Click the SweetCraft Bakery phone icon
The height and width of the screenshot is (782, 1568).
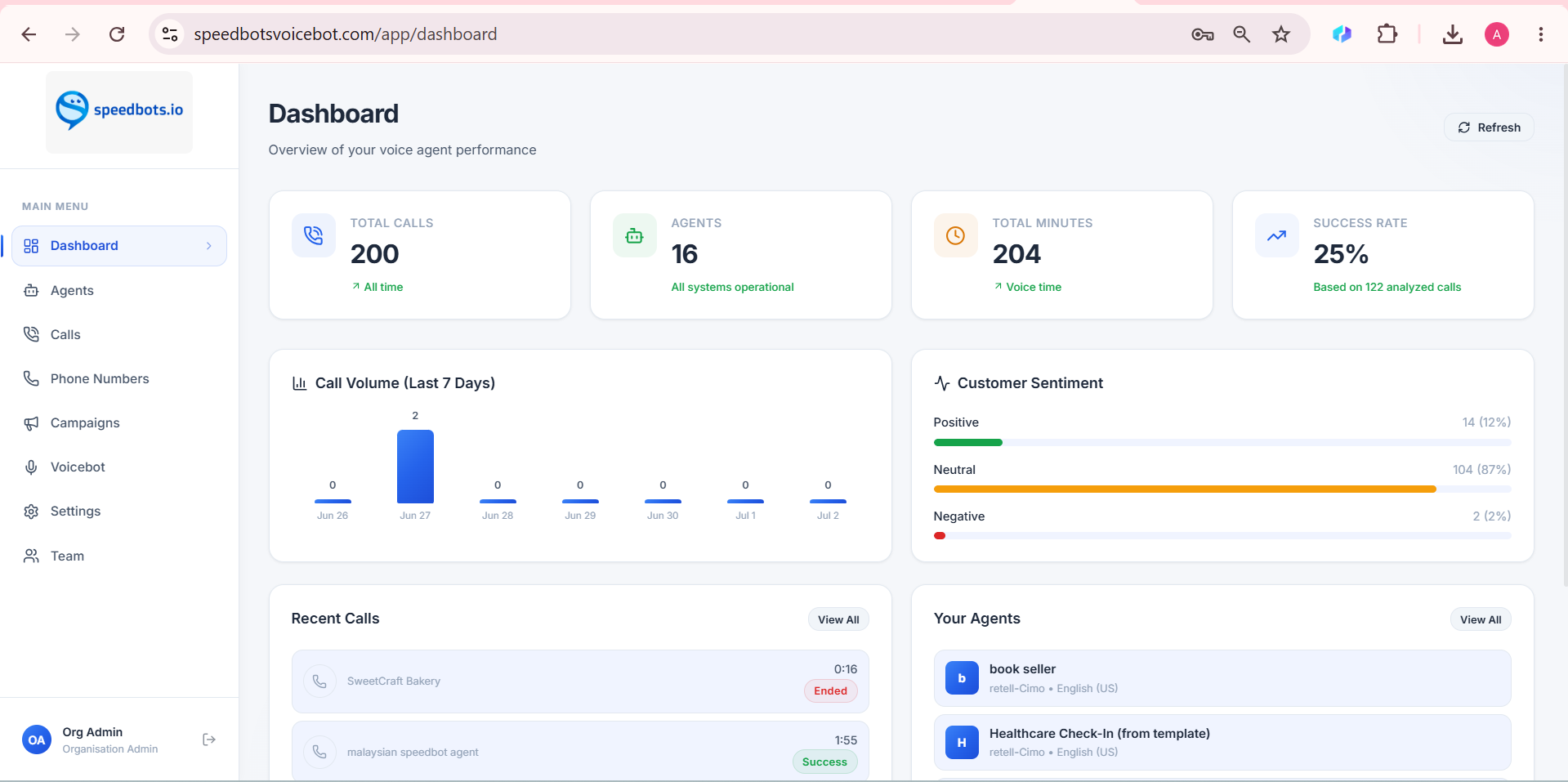(319, 681)
